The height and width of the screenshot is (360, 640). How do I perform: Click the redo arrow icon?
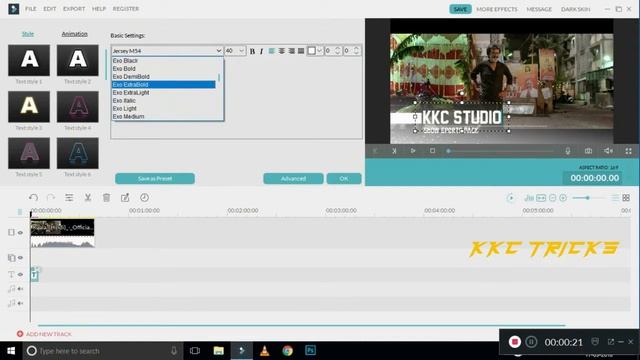(x=51, y=198)
